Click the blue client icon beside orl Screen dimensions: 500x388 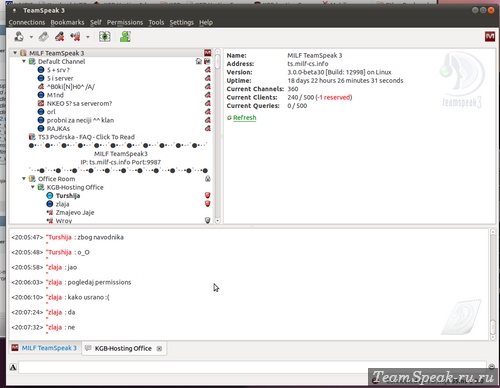[x=41, y=112]
